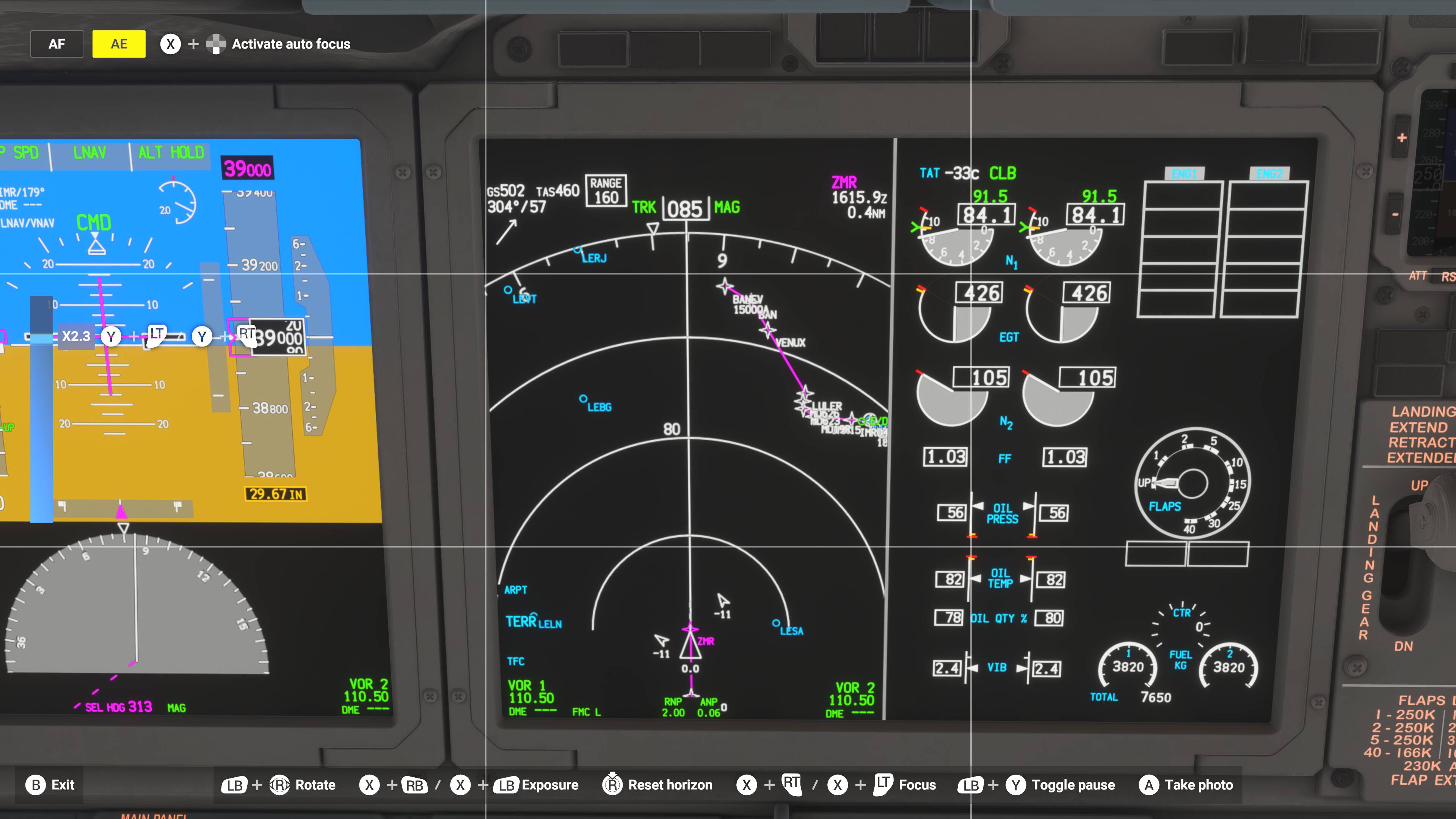
Task: Switch to the AF tab
Action: coord(56,44)
